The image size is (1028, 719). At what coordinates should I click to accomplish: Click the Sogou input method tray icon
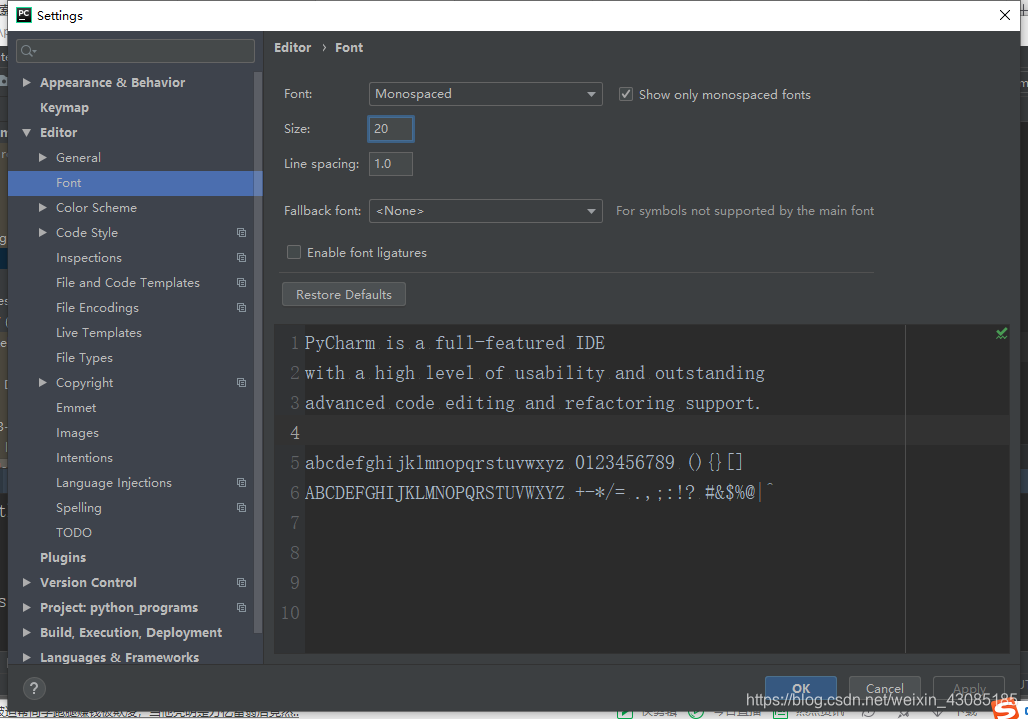(1005, 709)
